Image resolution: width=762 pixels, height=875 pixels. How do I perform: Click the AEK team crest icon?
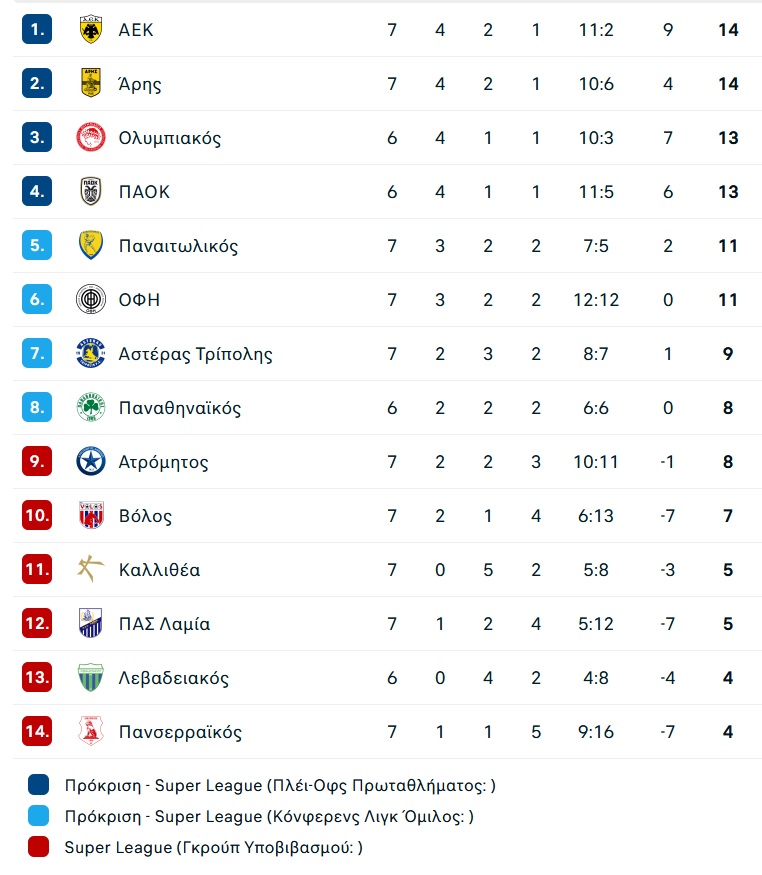(x=90, y=30)
